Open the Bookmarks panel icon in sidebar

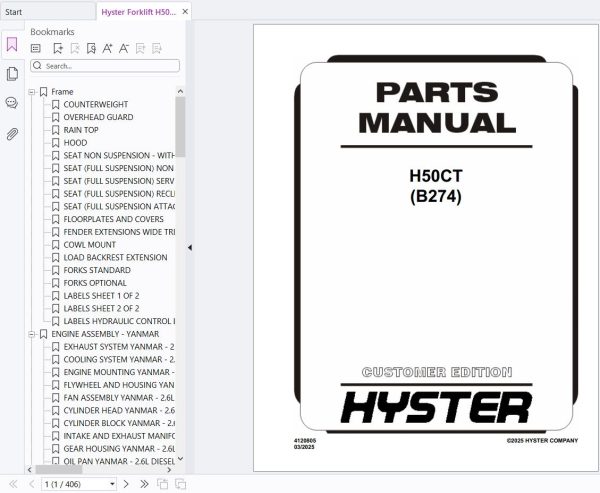tap(12, 44)
